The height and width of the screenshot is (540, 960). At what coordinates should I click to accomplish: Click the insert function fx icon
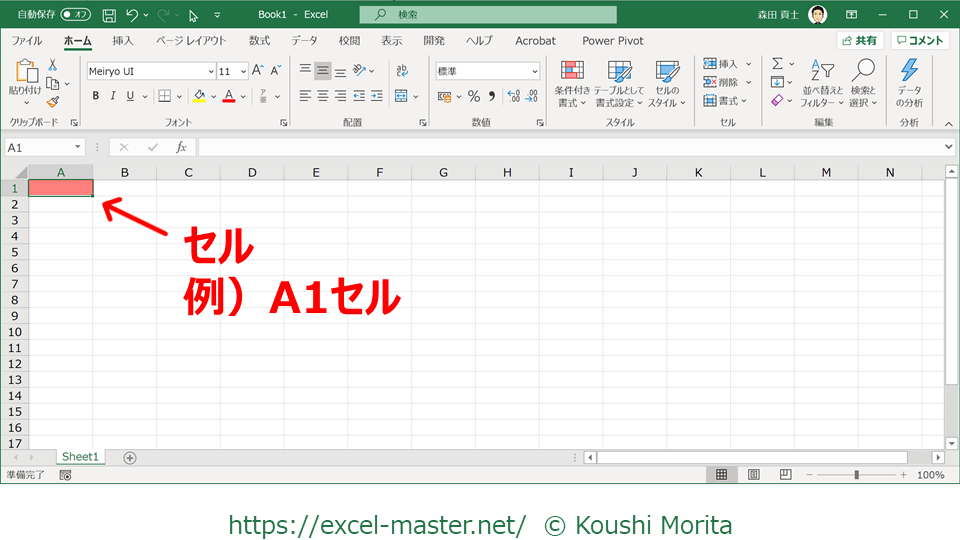[x=181, y=147]
